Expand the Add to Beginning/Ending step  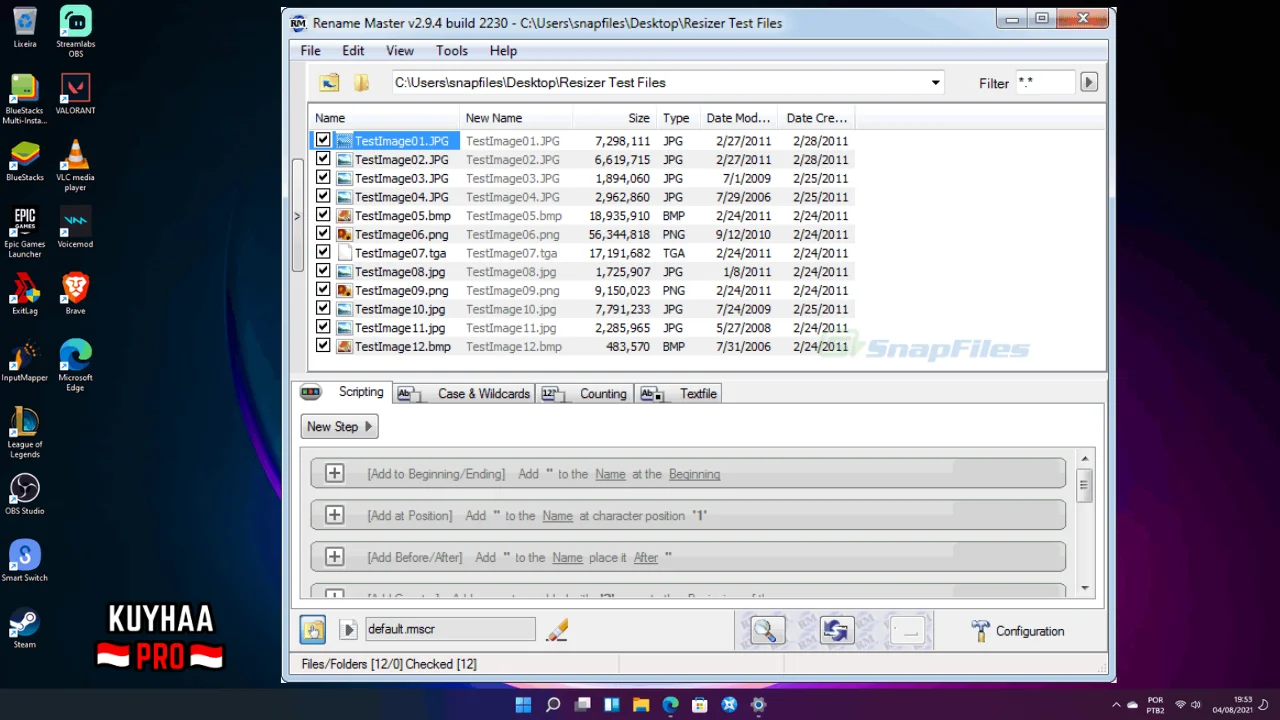[x=335, y=474]
